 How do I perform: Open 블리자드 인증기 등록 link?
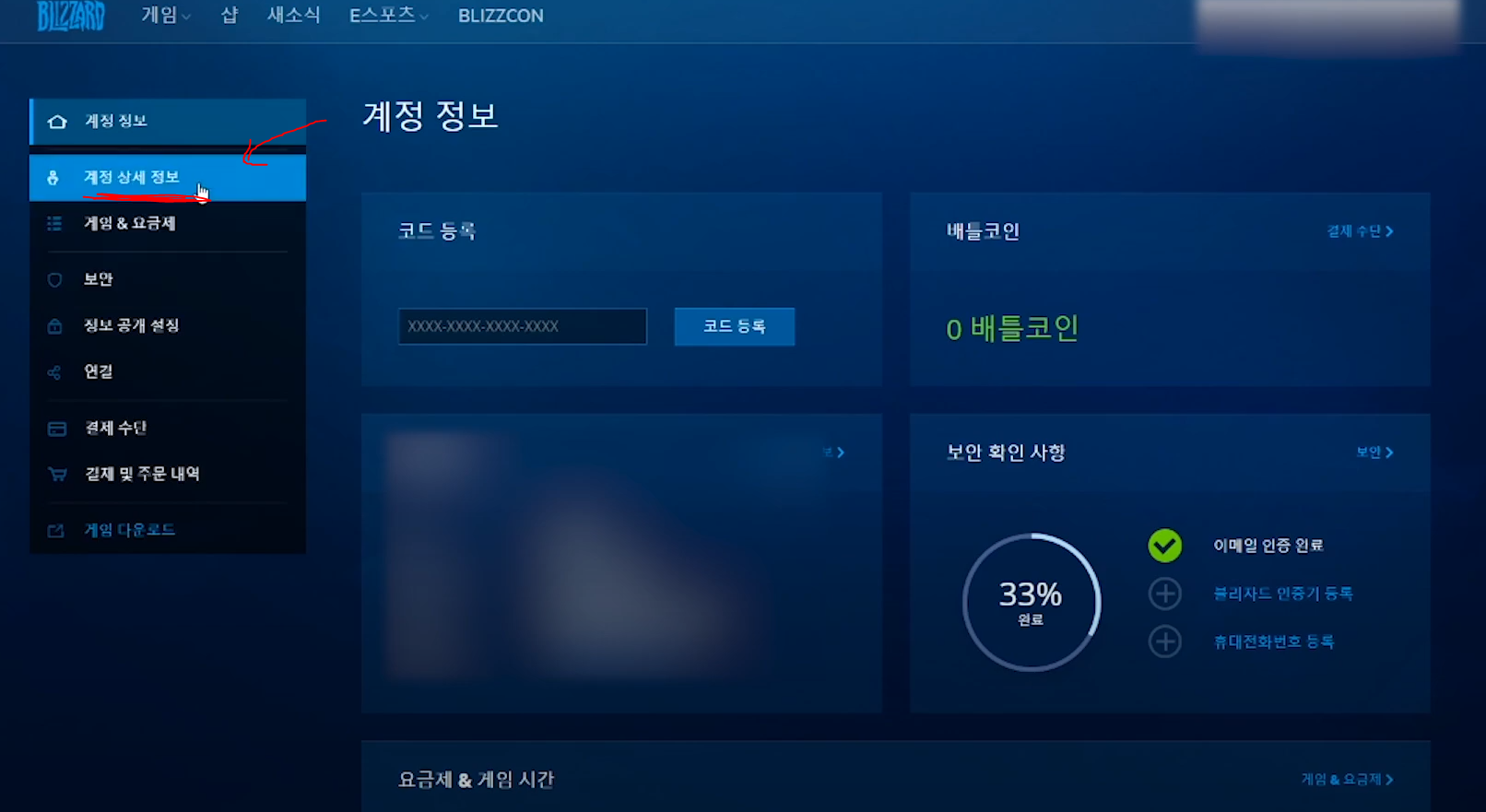click(1283, 594)
